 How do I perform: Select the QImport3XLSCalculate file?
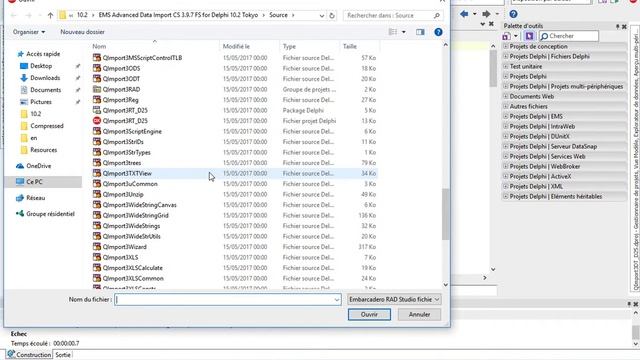235,268
